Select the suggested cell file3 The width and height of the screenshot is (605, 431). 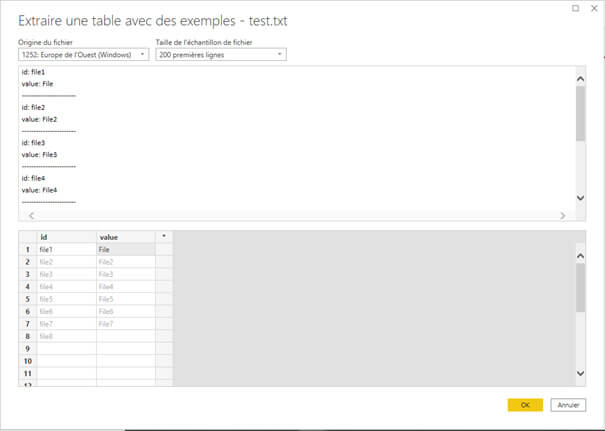[66, 274]
